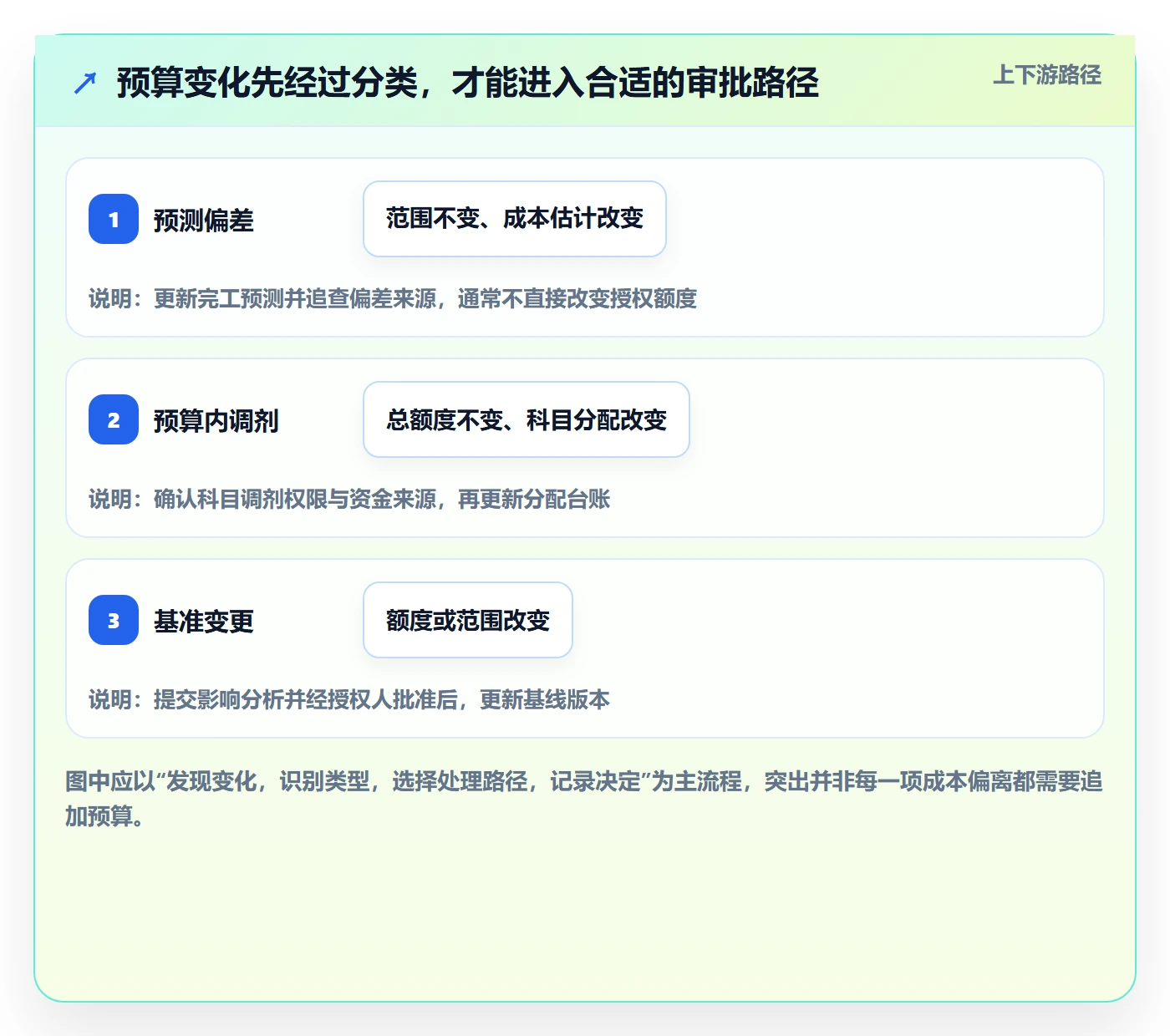Select the 预测偏差 step title
The height and width of the screenshot is (1036, 1170).
click(x=204, y=221)
